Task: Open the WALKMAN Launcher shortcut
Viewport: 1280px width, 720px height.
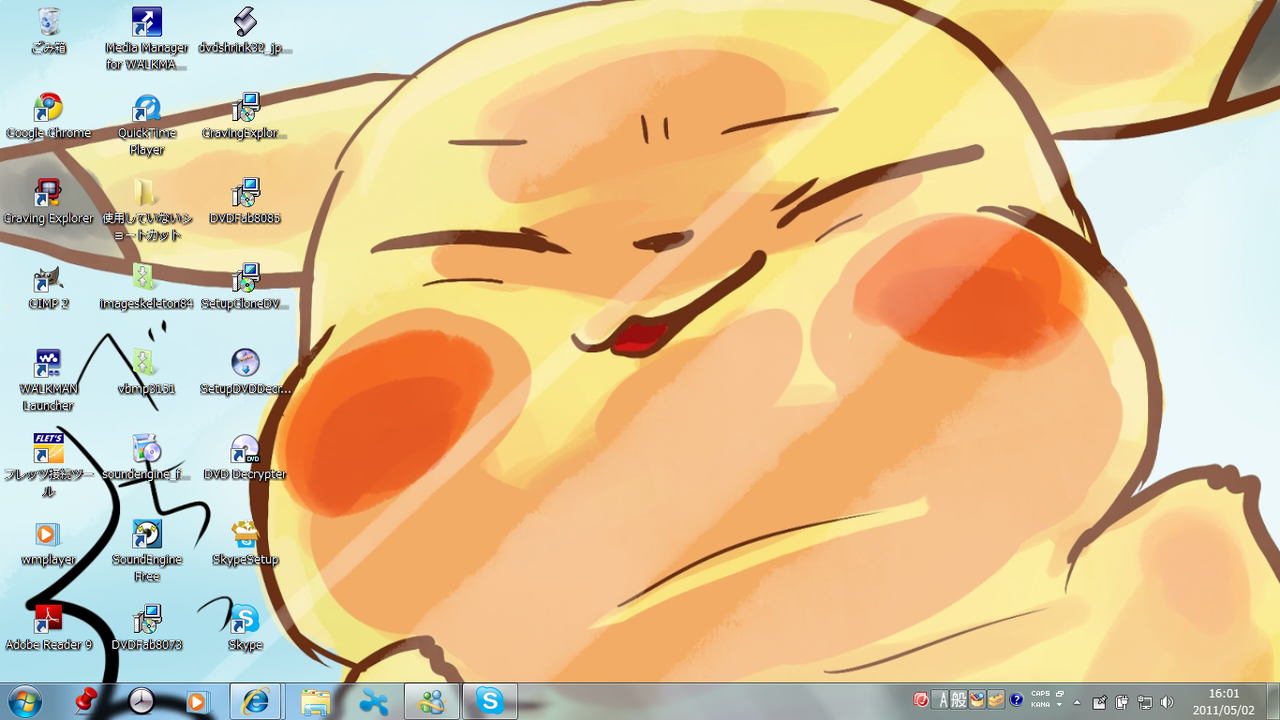Action: (48, 380)
